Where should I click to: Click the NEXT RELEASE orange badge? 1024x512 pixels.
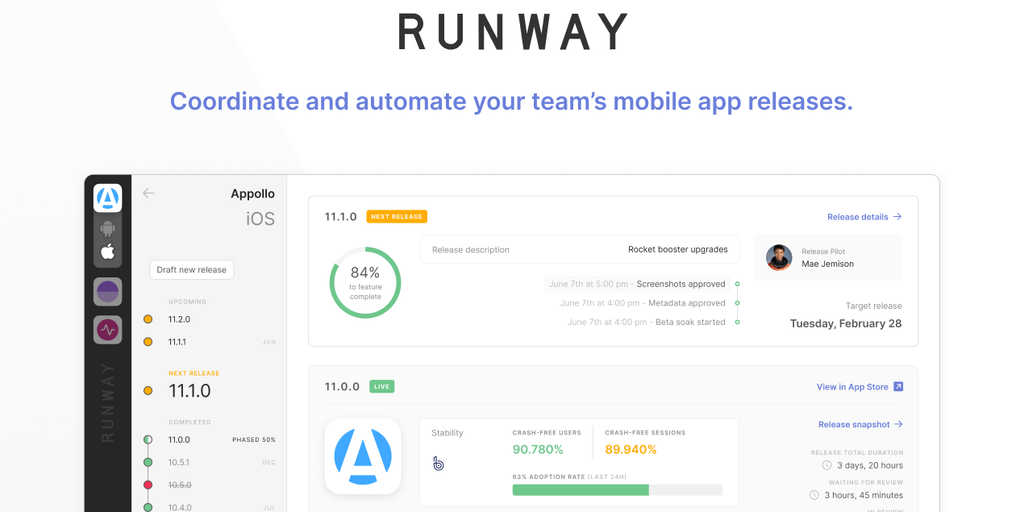[396, 217]
